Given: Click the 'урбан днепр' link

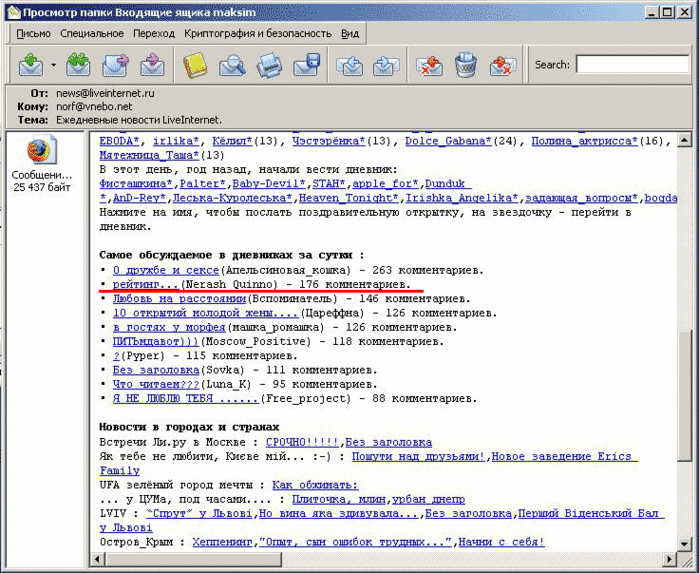Looking at the screenshot, I should pos(428,499).
